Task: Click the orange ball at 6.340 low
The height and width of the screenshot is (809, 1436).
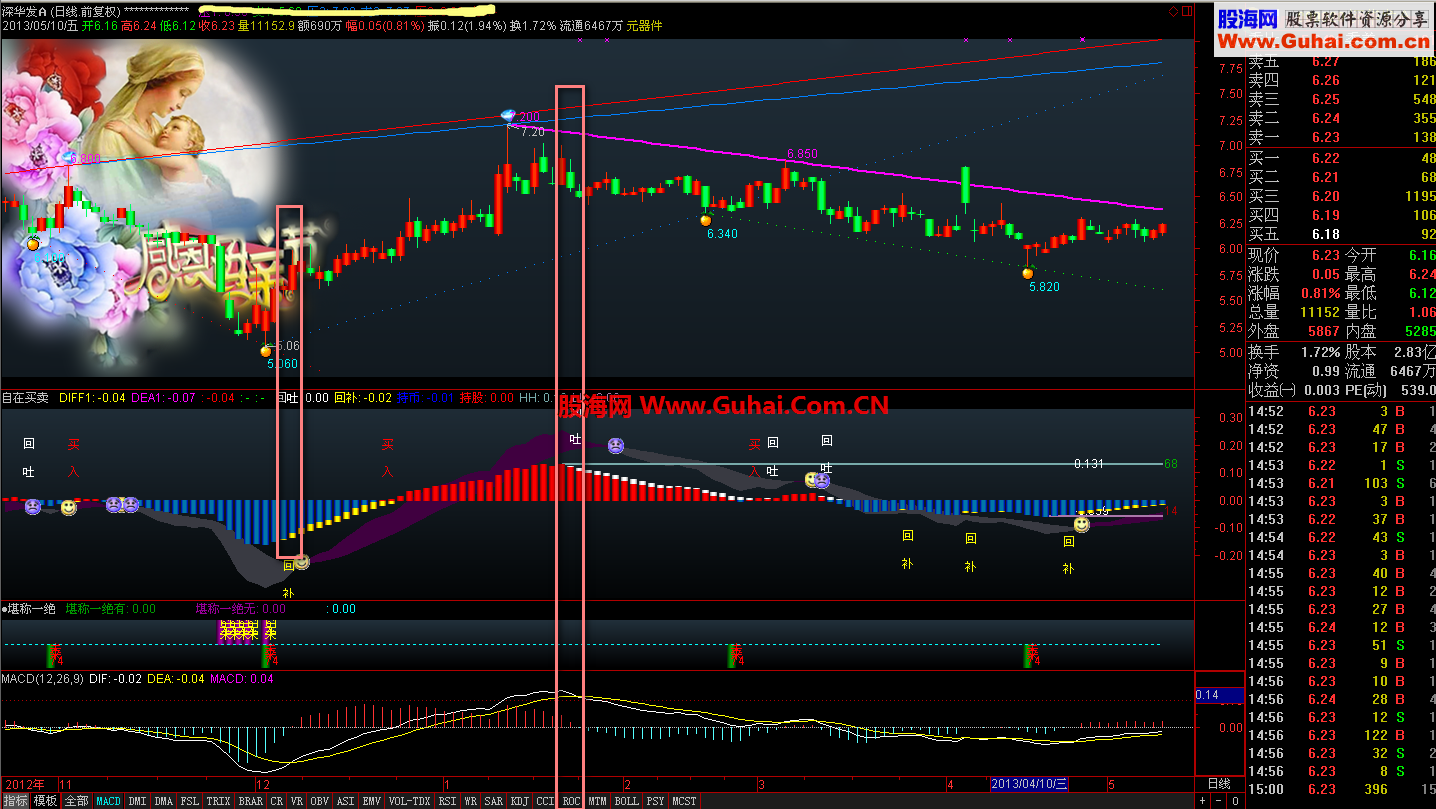Action: 705,220
